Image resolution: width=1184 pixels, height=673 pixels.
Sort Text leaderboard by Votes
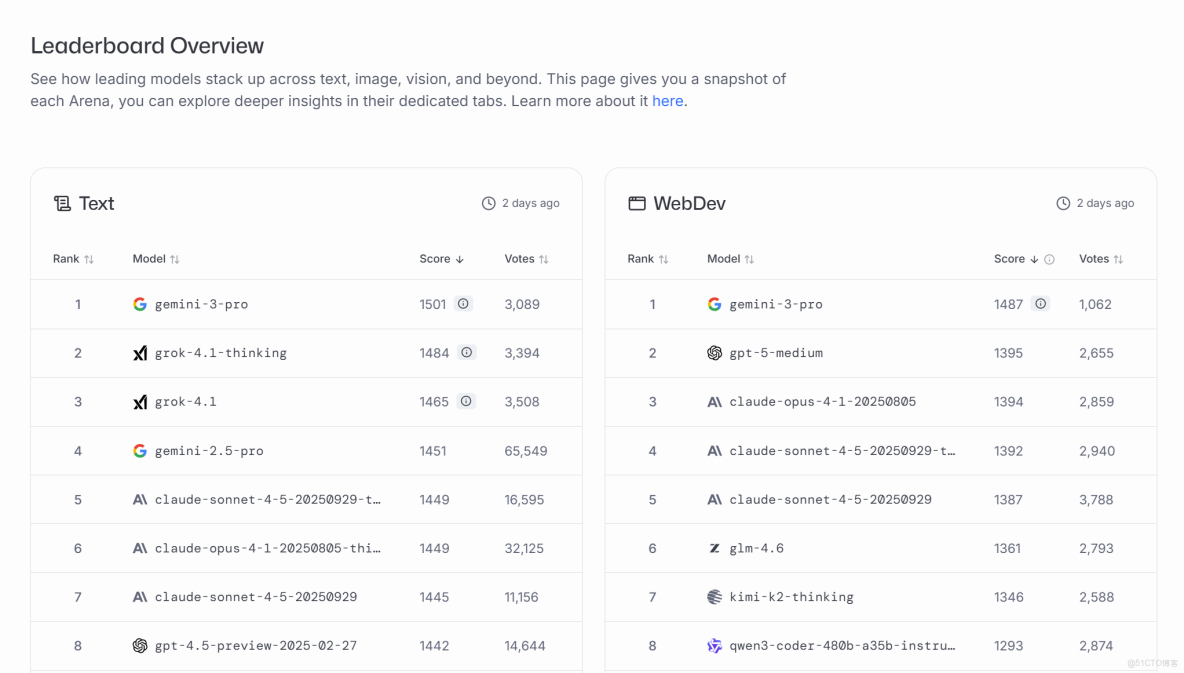(x=526, y=259)
